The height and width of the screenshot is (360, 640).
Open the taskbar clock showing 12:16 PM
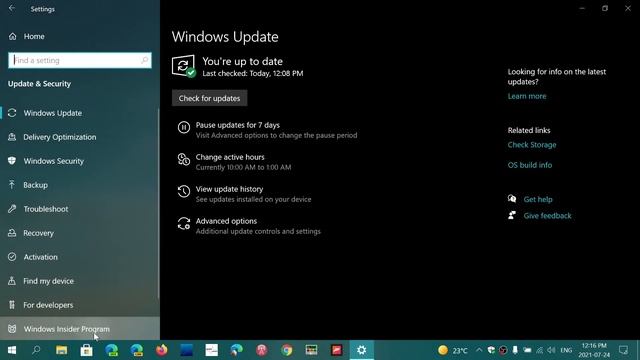coord(594,350)
